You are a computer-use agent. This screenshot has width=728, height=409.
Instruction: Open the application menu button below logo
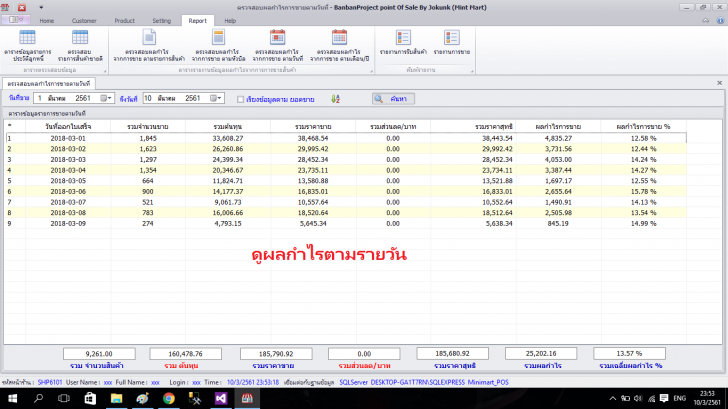16,20
